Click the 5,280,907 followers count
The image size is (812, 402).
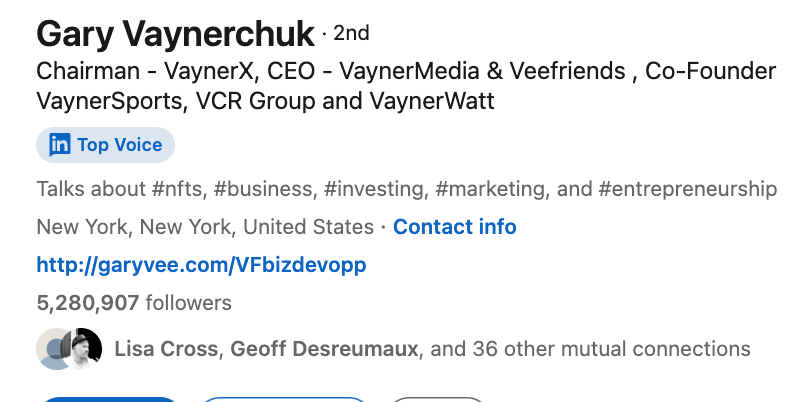(x=134, y=302)
